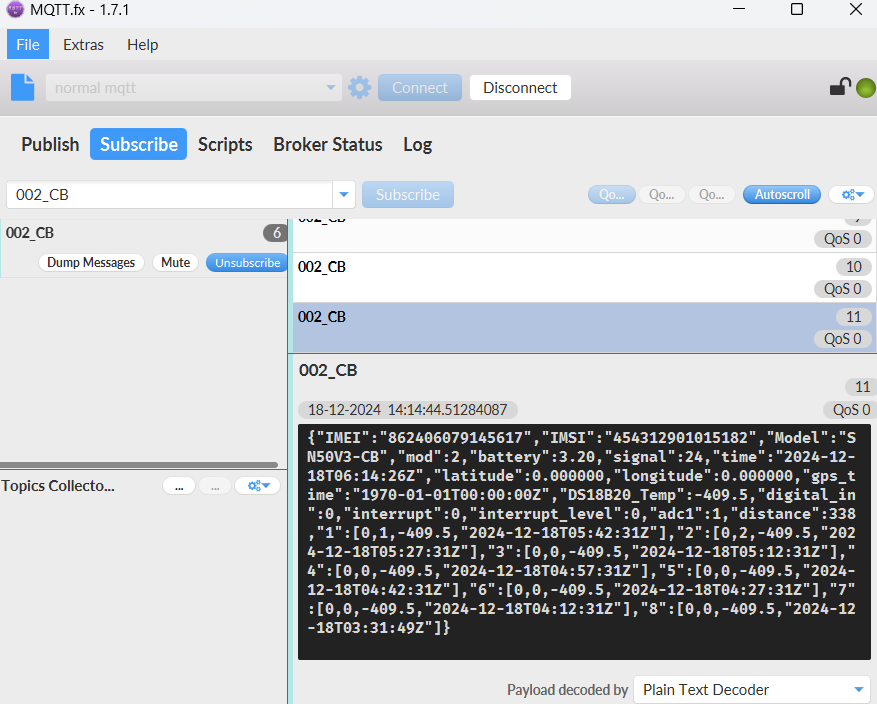877x704 pixels.
Task: Switch to the Broker Status tab
Action: 328,144
